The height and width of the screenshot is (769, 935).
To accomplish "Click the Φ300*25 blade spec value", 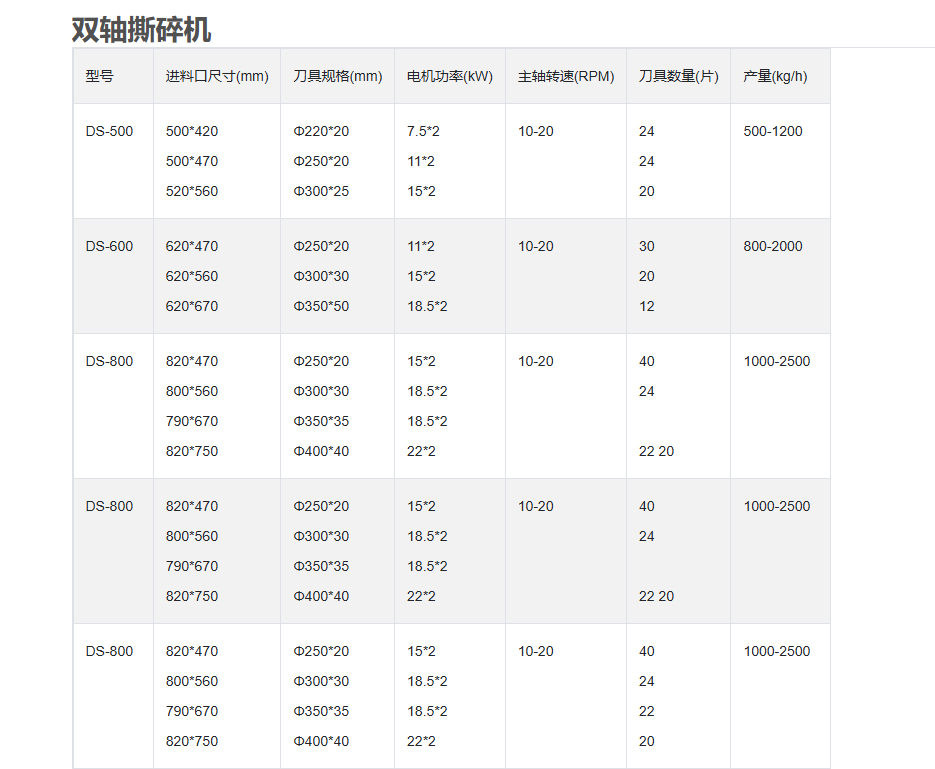I will click(321, 191).
